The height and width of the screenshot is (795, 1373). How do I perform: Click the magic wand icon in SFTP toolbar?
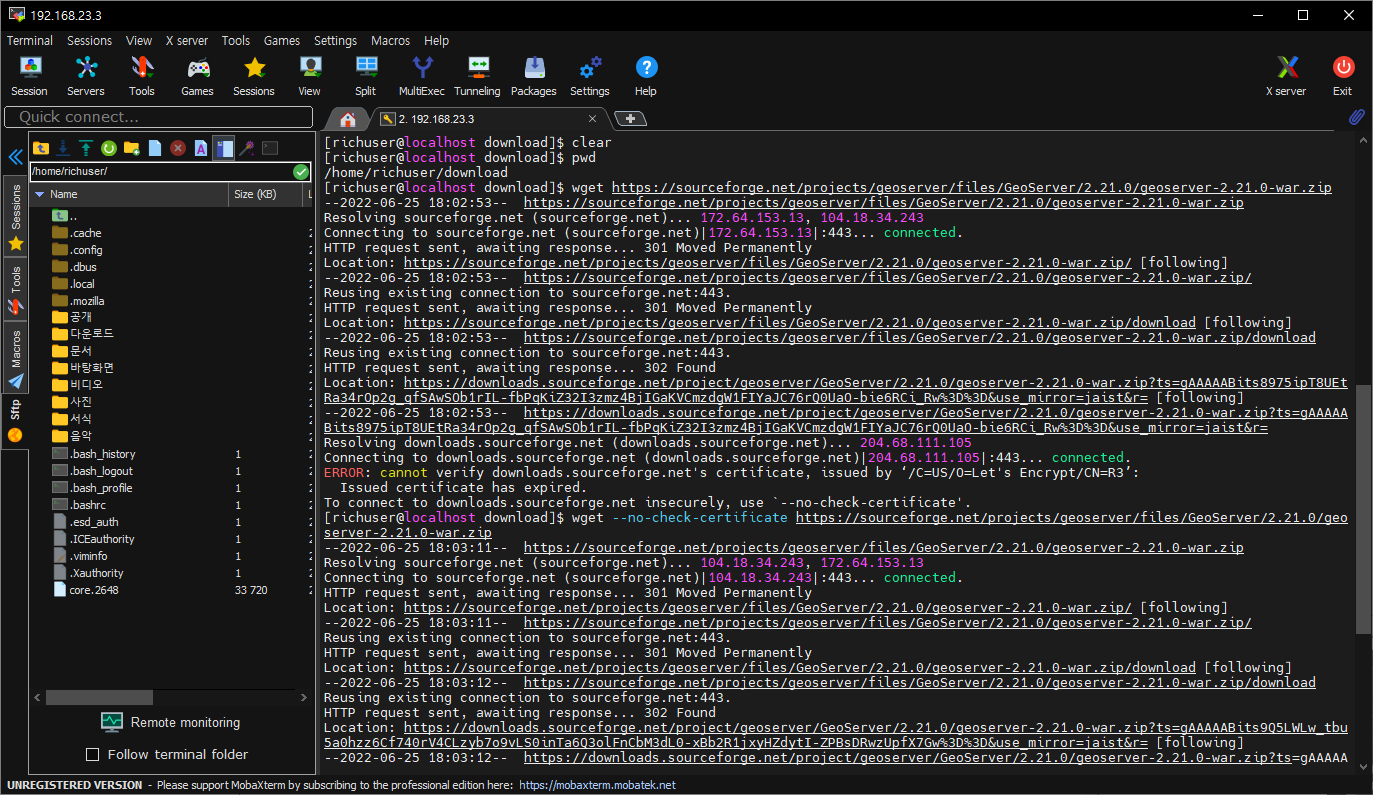click(246, 148)
